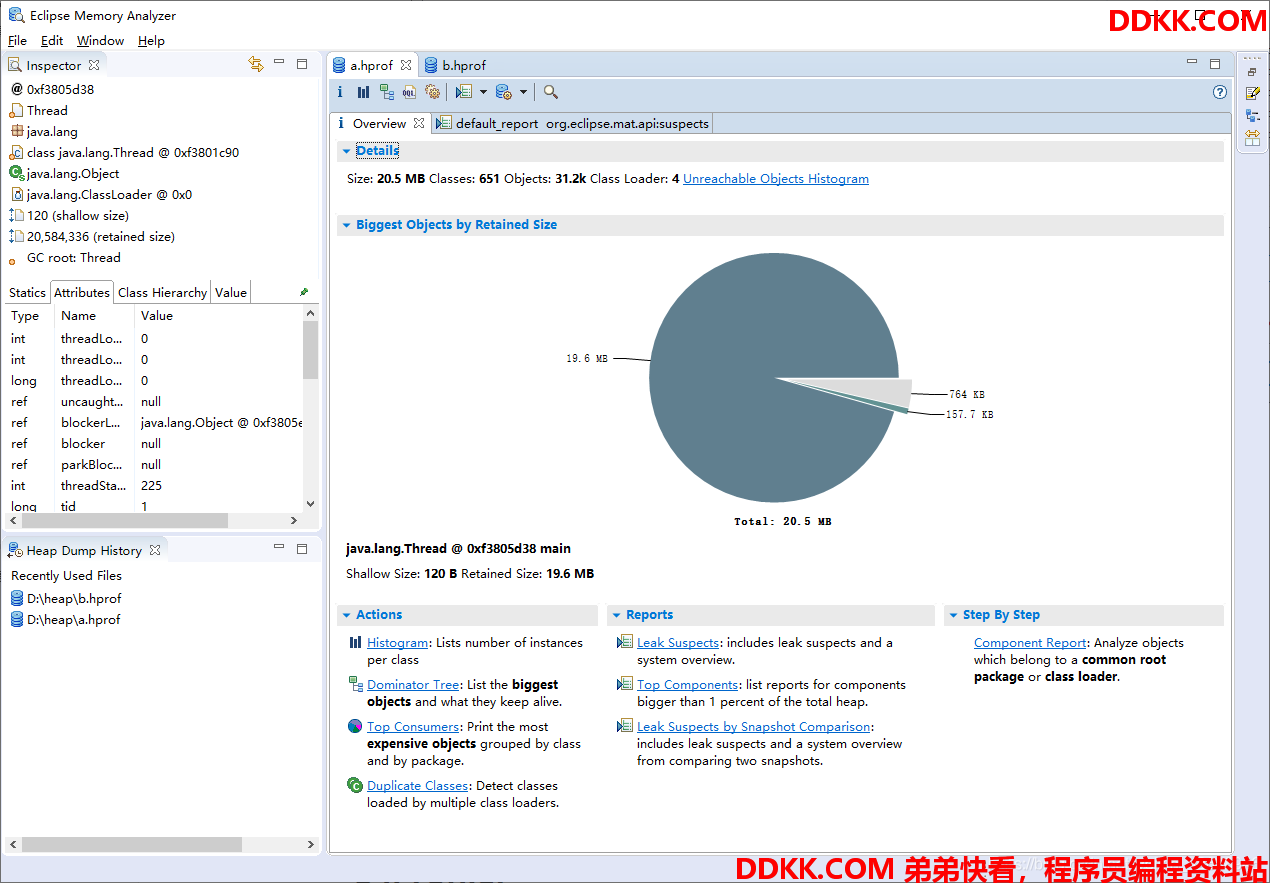Open the overview pane info icon
This screenshot has width=1270, height=883.
tap(340, 92)
